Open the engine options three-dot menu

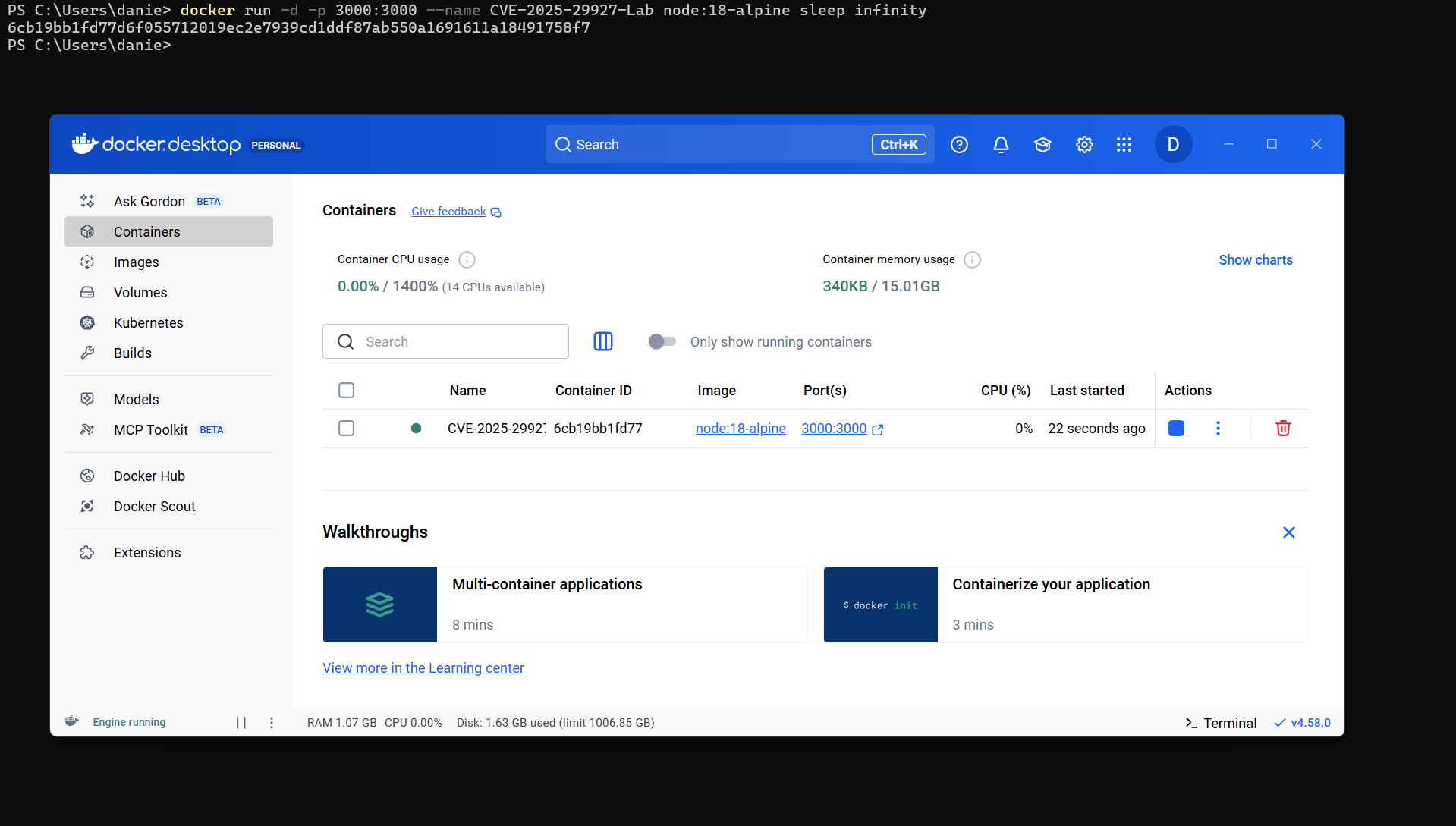coord(272,723)
